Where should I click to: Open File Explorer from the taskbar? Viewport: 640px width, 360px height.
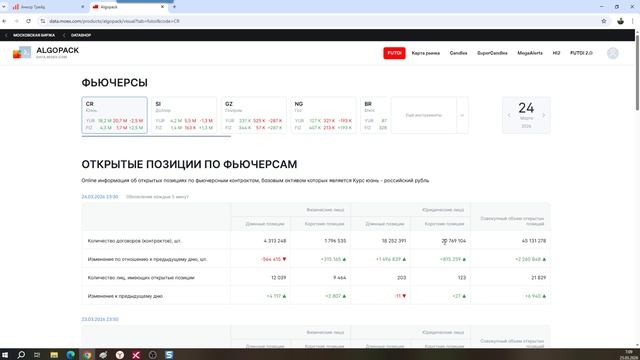[54, 355]
